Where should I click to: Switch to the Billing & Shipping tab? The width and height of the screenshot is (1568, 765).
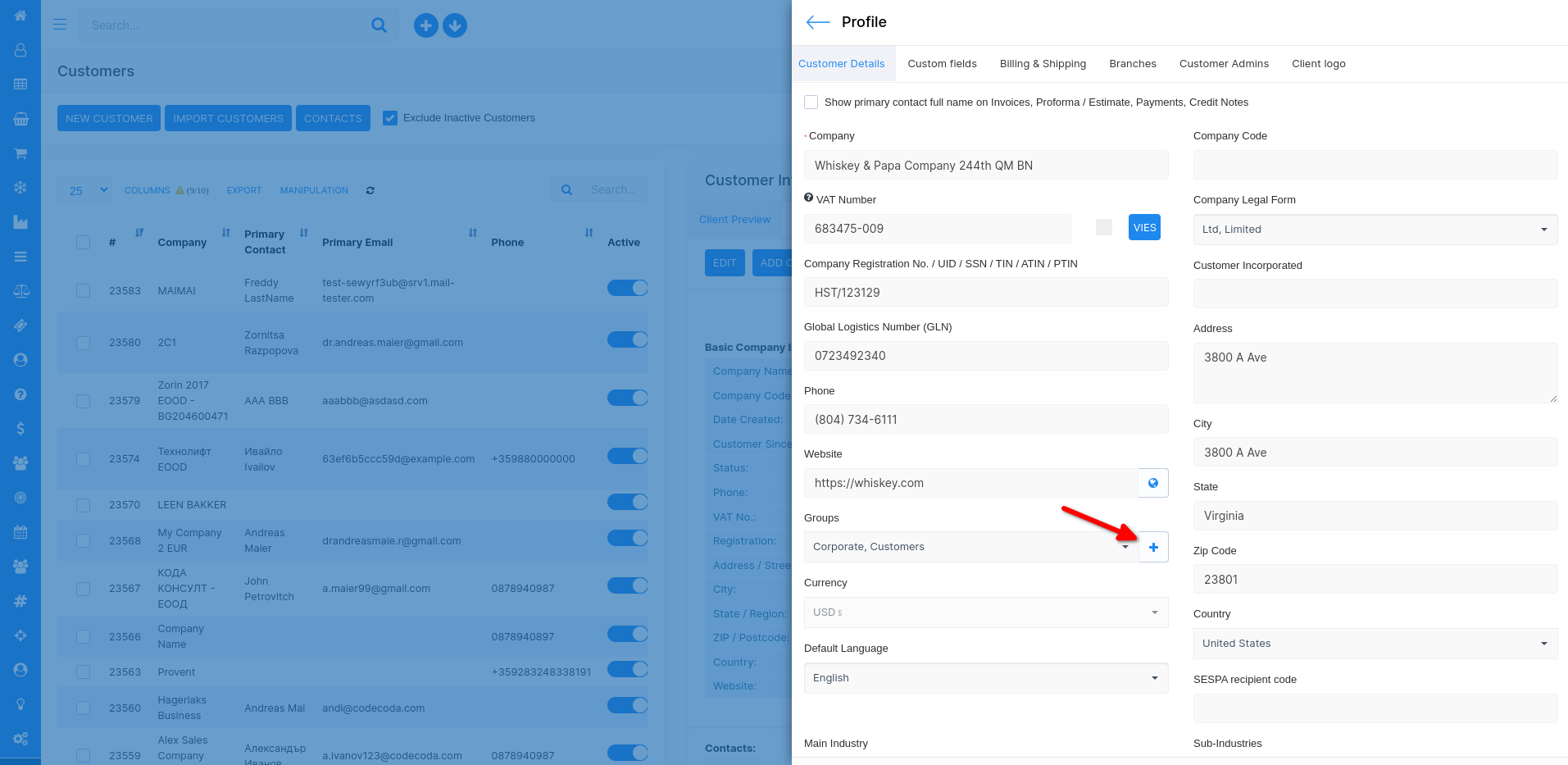point(1043,64)
